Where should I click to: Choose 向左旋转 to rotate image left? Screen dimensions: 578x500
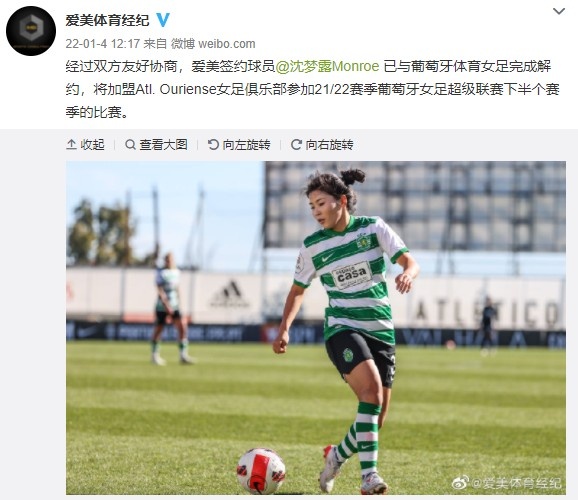[x=246, y=145]
